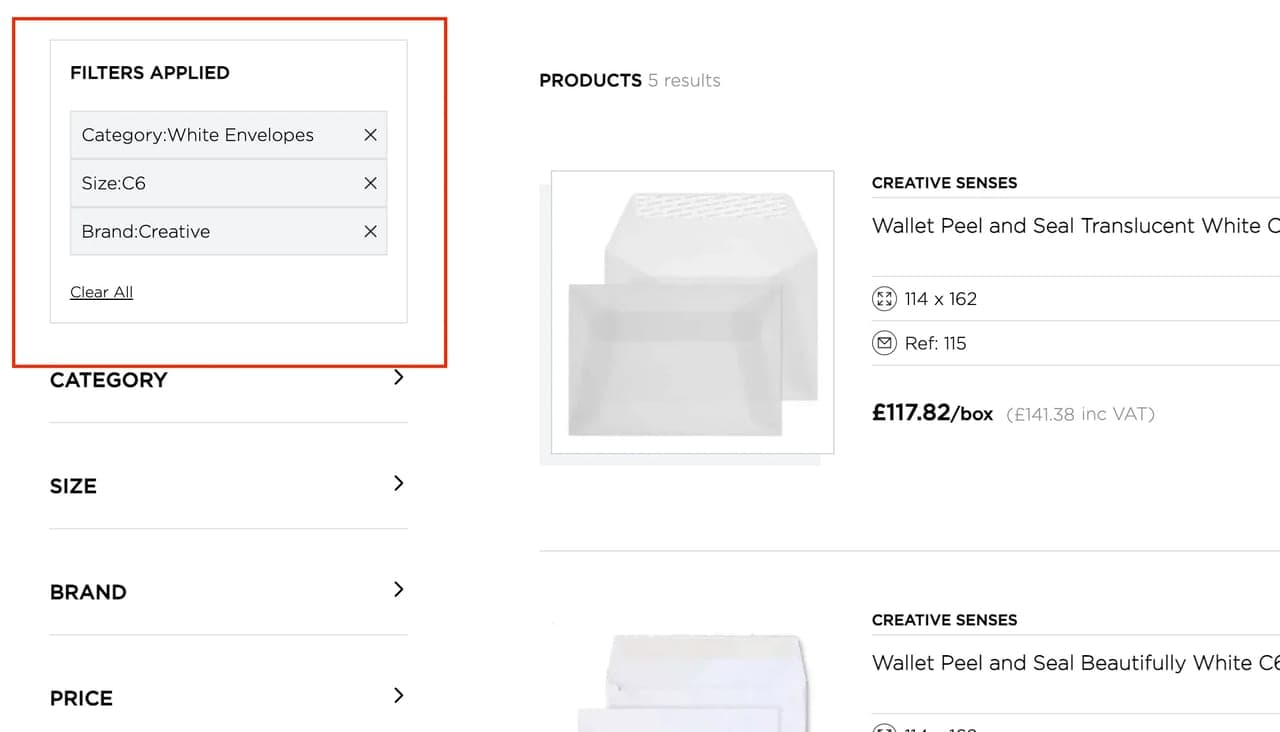Open Wallet Peel and Seal Translucent White title
The height and width of the screenshot is (732, 1280).
[1075, 226]
